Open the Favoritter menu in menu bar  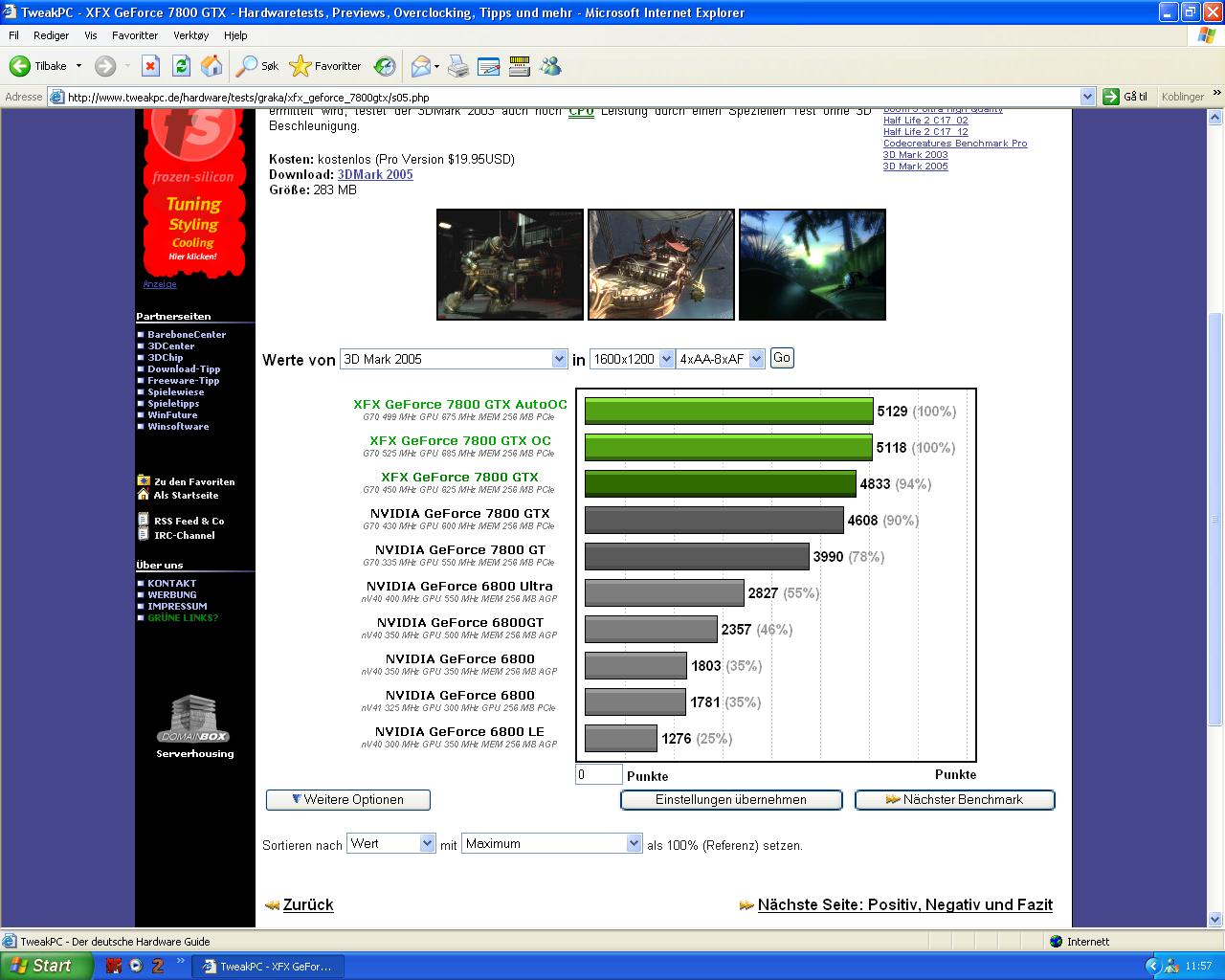135,35
